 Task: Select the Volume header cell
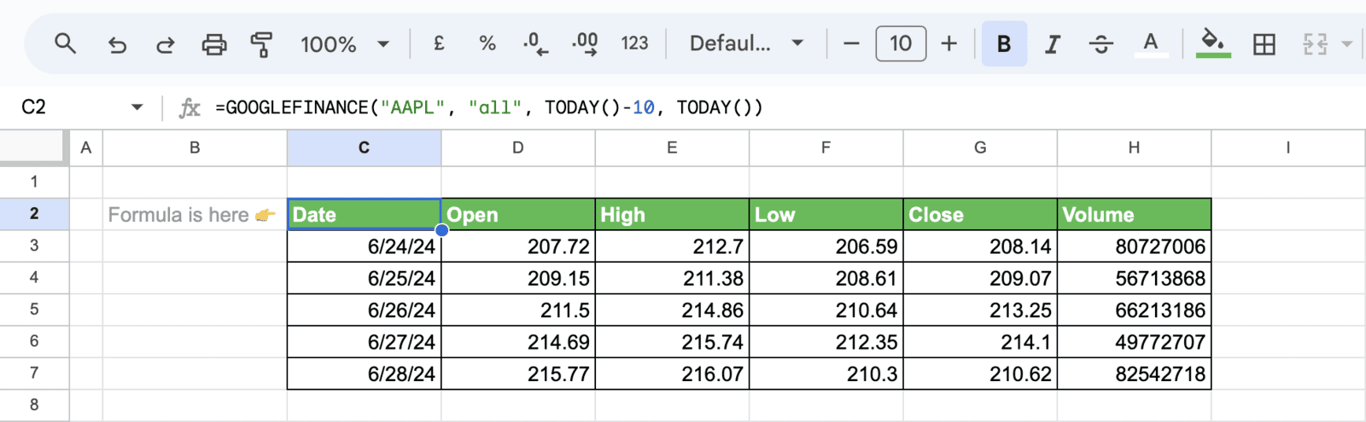[1134, 214]
